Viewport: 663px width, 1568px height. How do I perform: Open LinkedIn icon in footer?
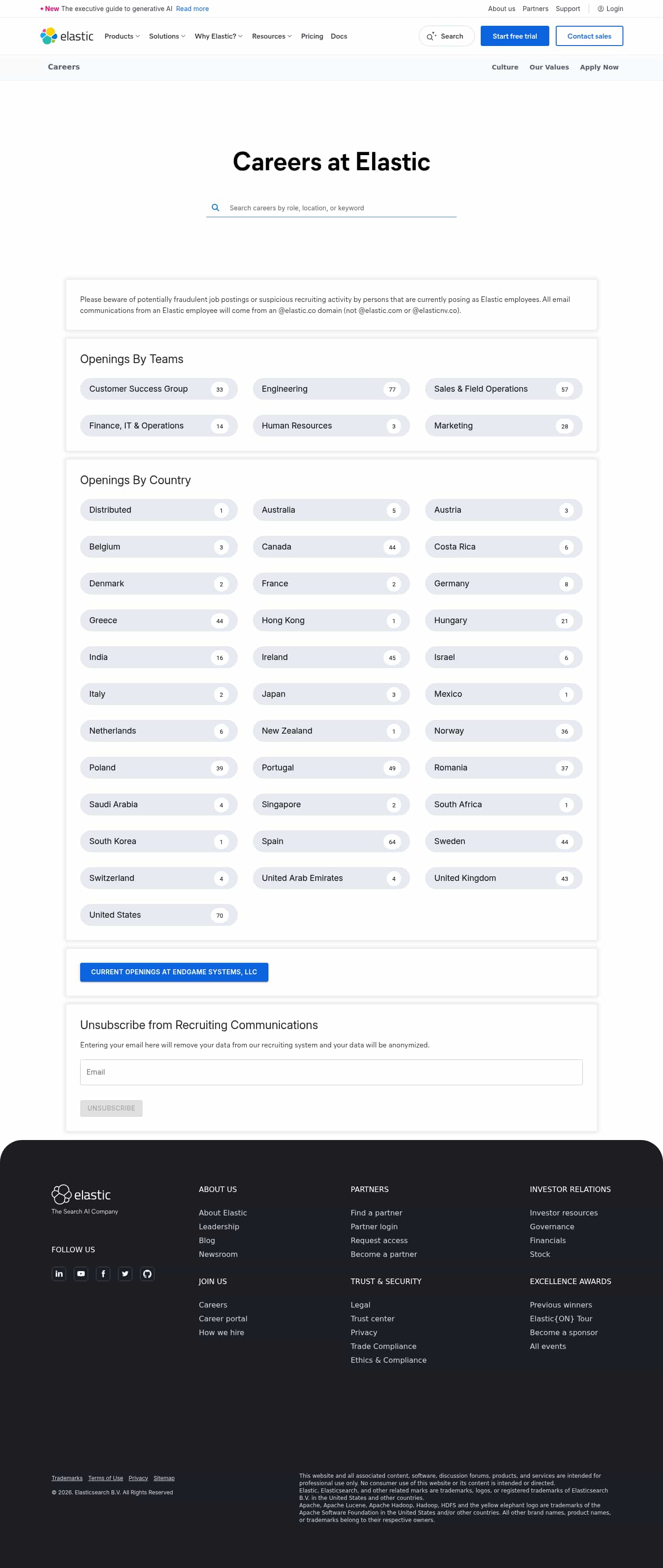pyautogui.click(x=59, y=1273)
